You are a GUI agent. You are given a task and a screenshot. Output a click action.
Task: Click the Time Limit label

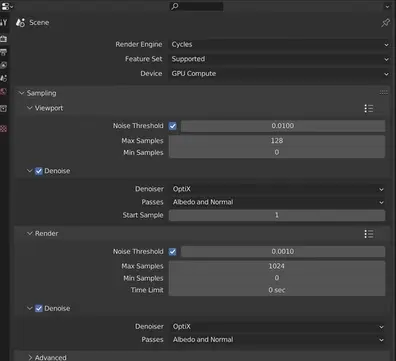[x=147, y=290]
